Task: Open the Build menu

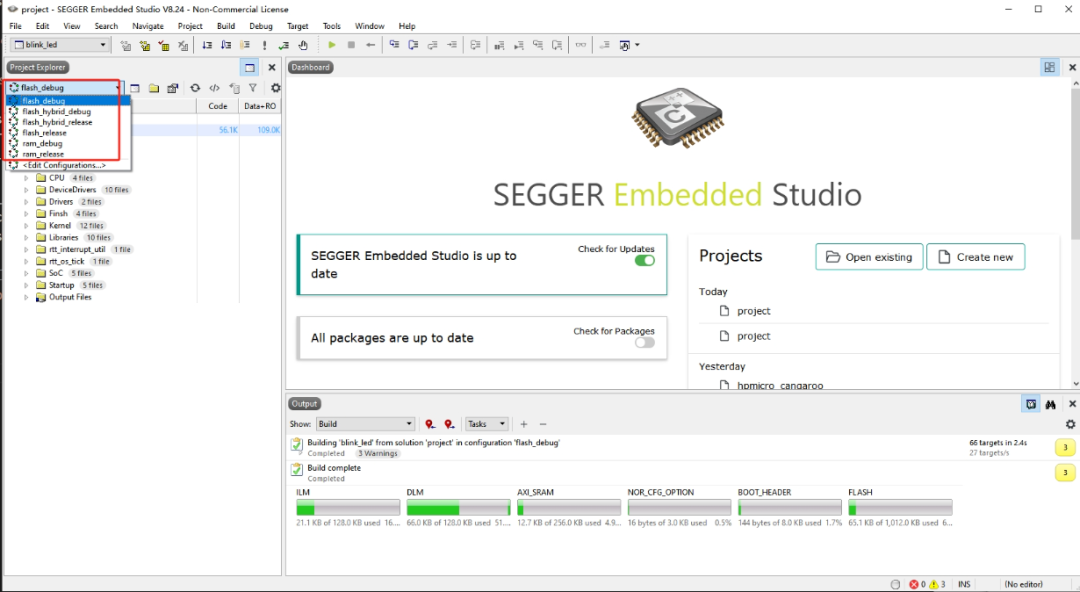Action: 226,26
